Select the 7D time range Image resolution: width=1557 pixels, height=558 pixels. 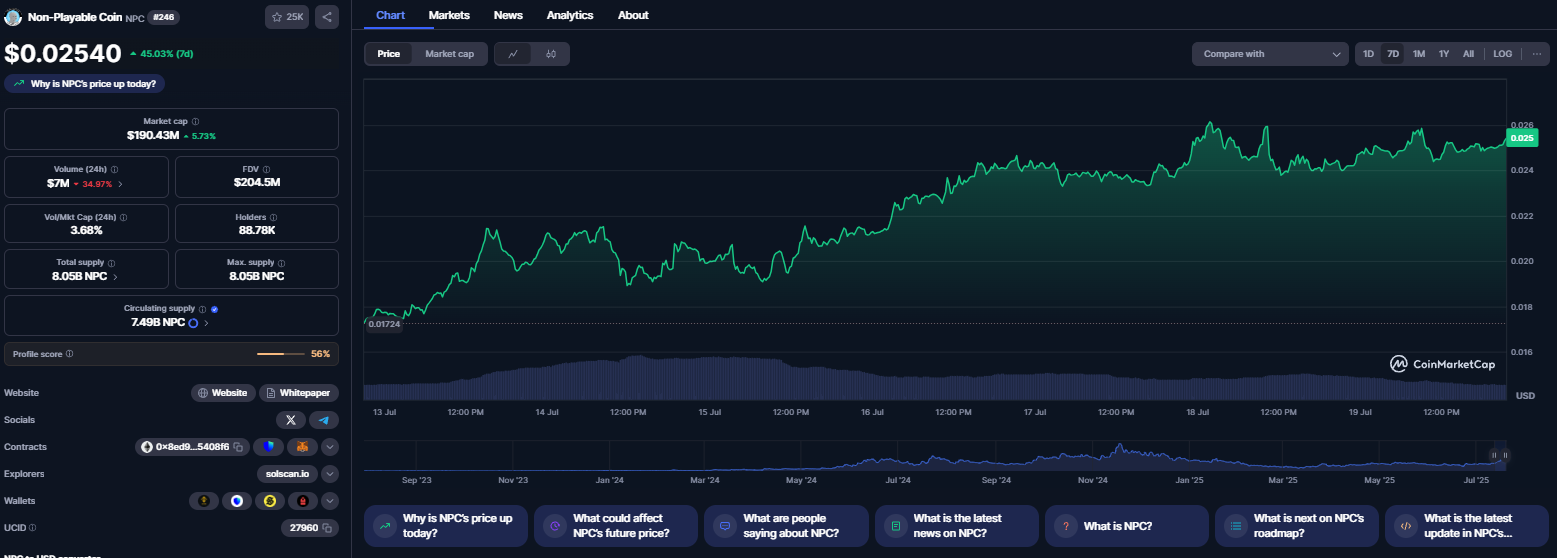[1393, 54]
